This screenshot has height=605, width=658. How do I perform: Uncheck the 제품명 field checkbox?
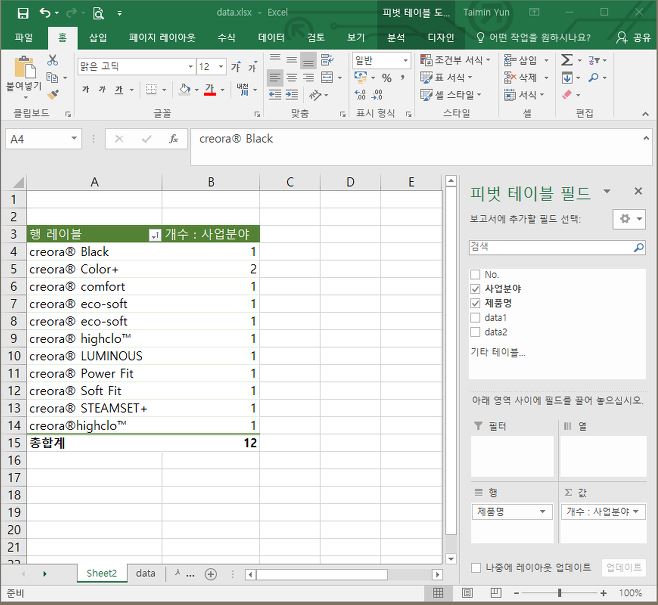click(475, 303)
